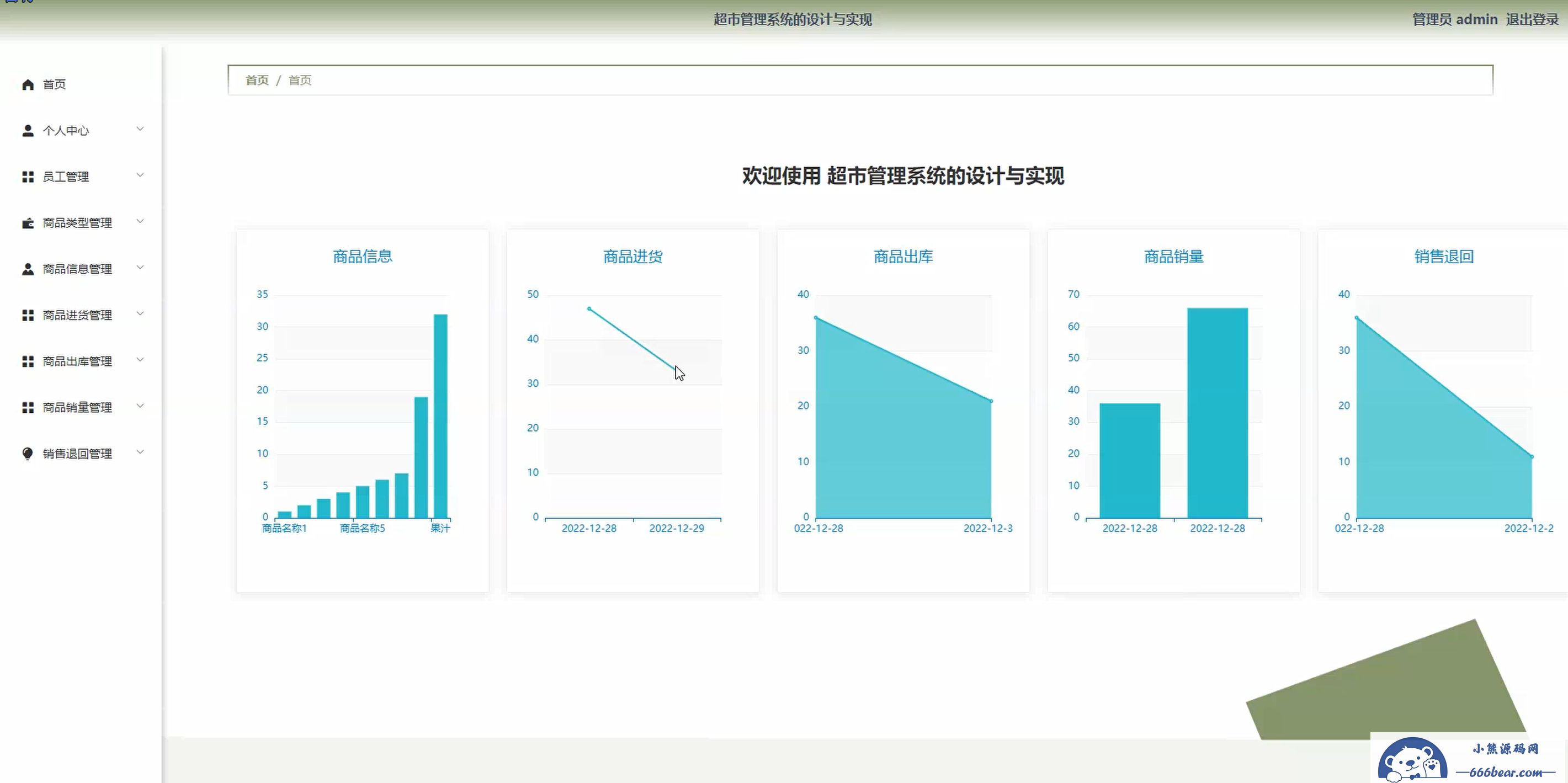Click the user icon beside 商品信息管理
Image resolution: width=1568 pixels, height=783 pixels.
coord(28,269)
